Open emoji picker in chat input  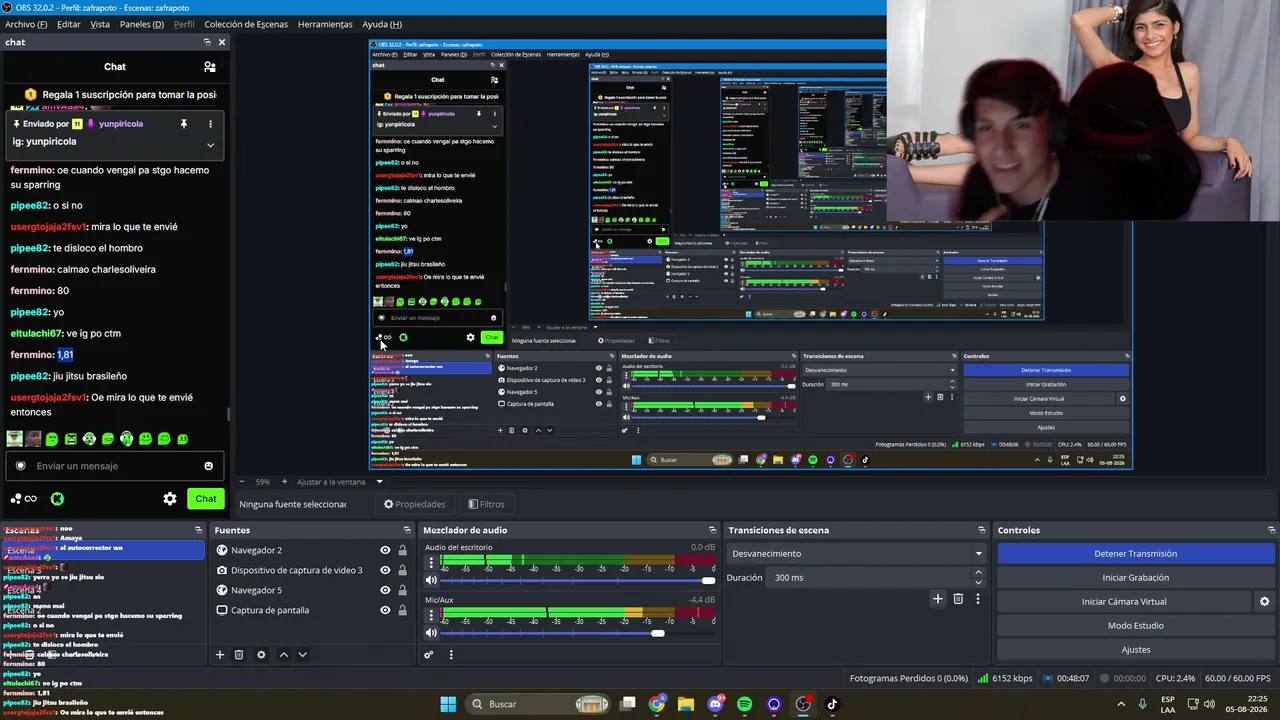coord(208,466)
